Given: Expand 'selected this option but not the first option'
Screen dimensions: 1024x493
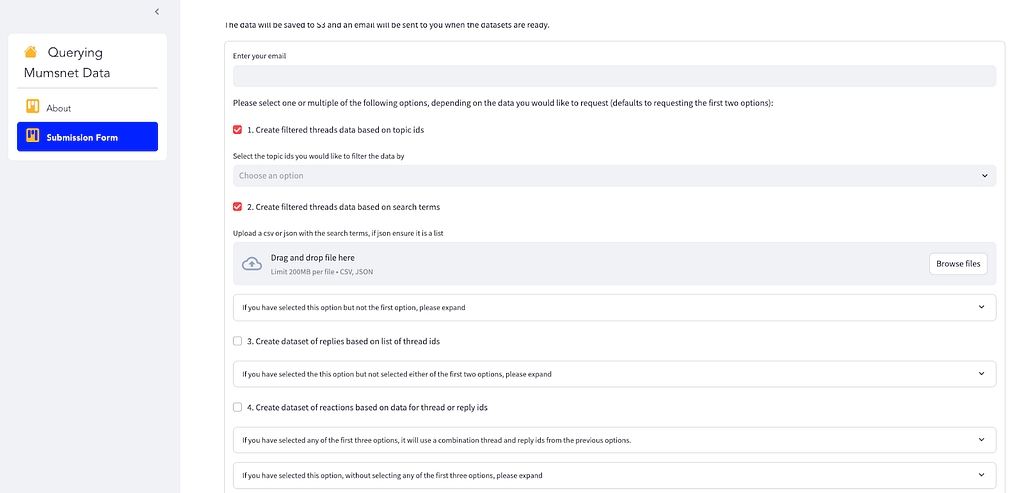Looking at the screenshot, I should coord(615,308).
